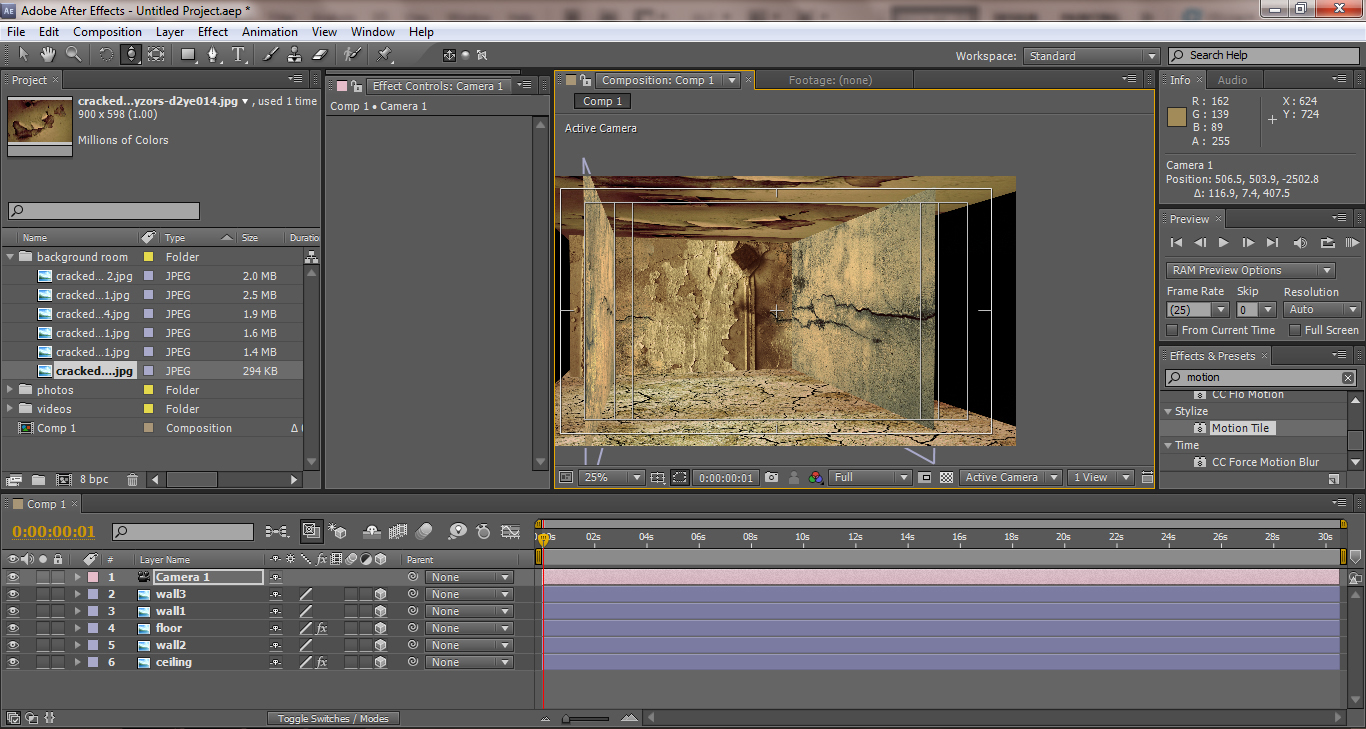
Task: Activate the Eraser tool
Action: point(320,55)
